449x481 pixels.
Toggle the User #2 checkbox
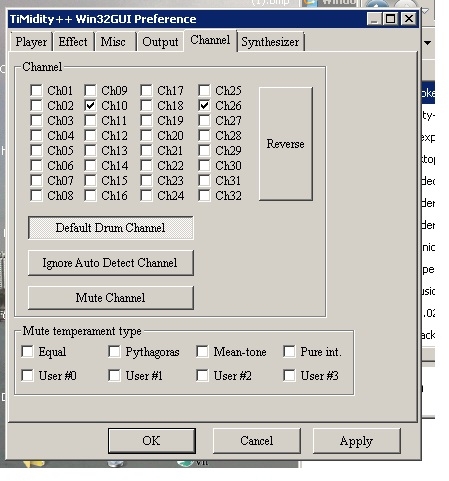(x=202, y=375)
